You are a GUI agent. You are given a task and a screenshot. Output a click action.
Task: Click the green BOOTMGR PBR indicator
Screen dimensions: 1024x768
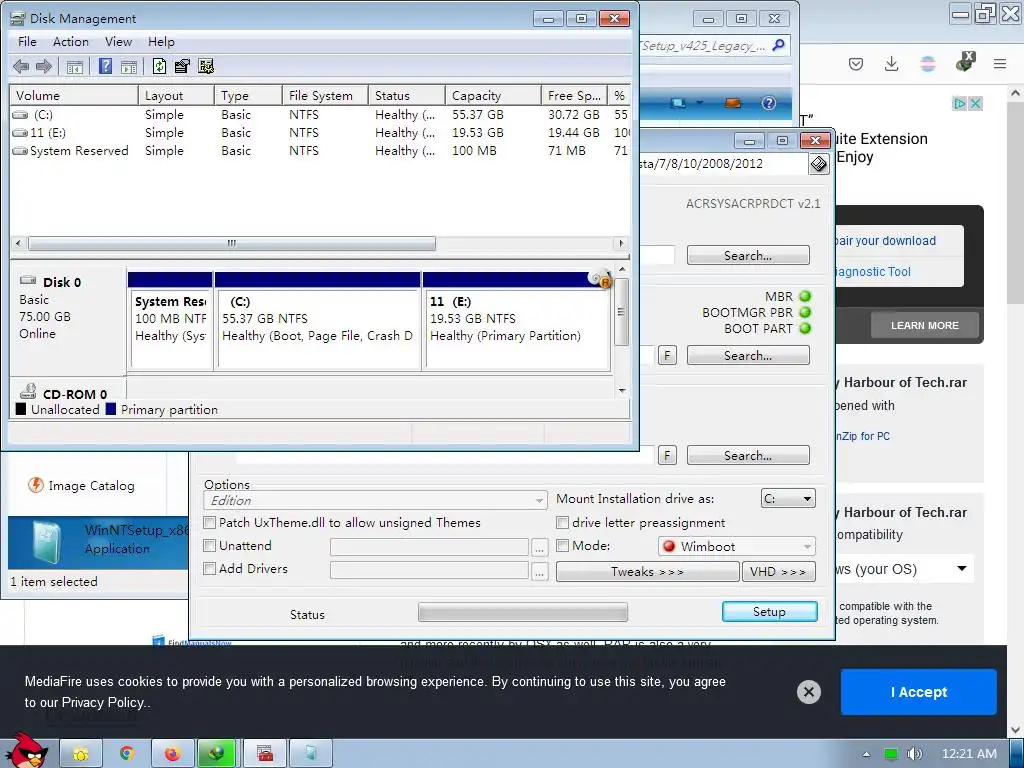coord(805,312)
